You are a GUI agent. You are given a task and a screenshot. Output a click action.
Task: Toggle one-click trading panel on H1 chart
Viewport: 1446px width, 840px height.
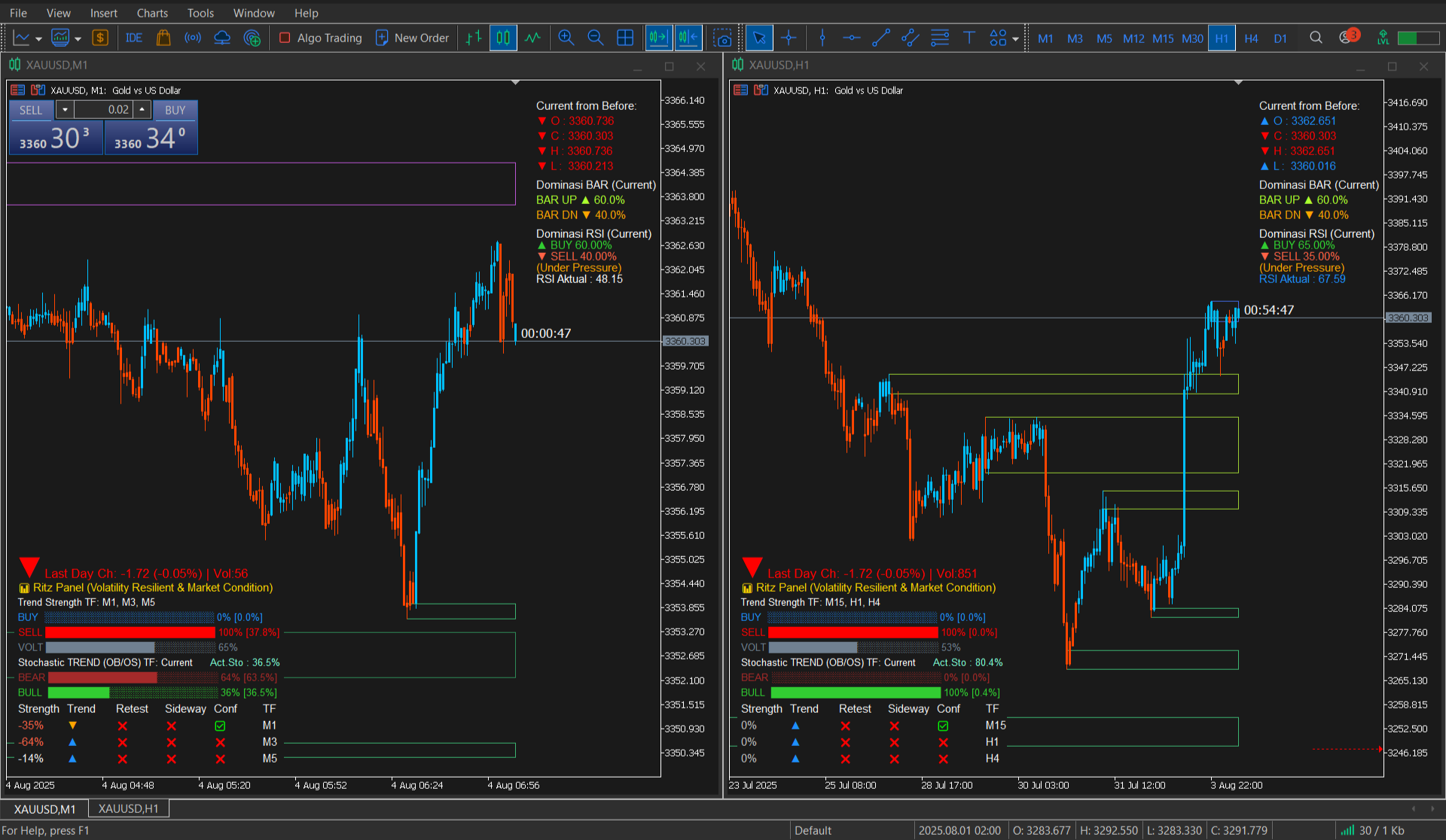coord(740,90)
